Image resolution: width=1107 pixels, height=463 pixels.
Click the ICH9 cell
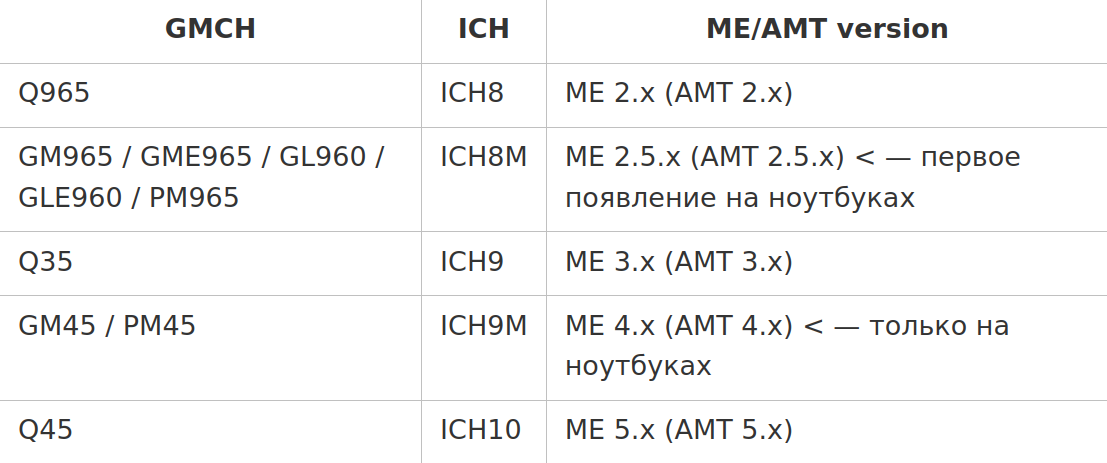pos(484,262)
